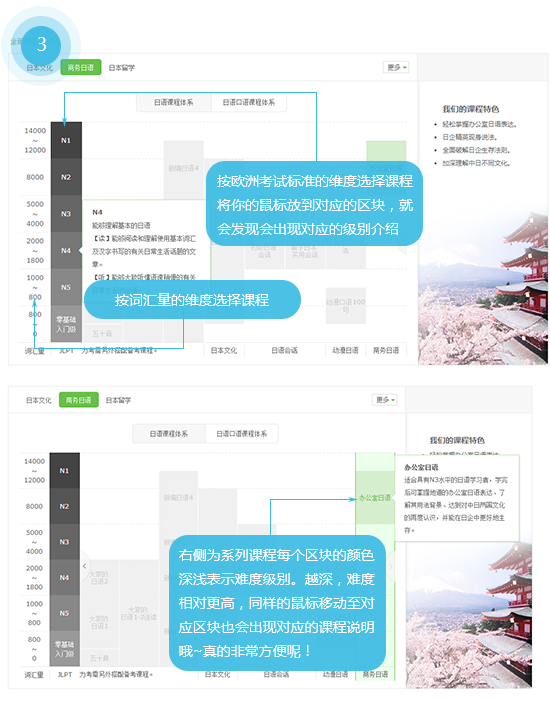Screen dimensions: 550x701
Task: Switch to 日本留学 tab in lower screenshot
Action: (x=118, y=400)
